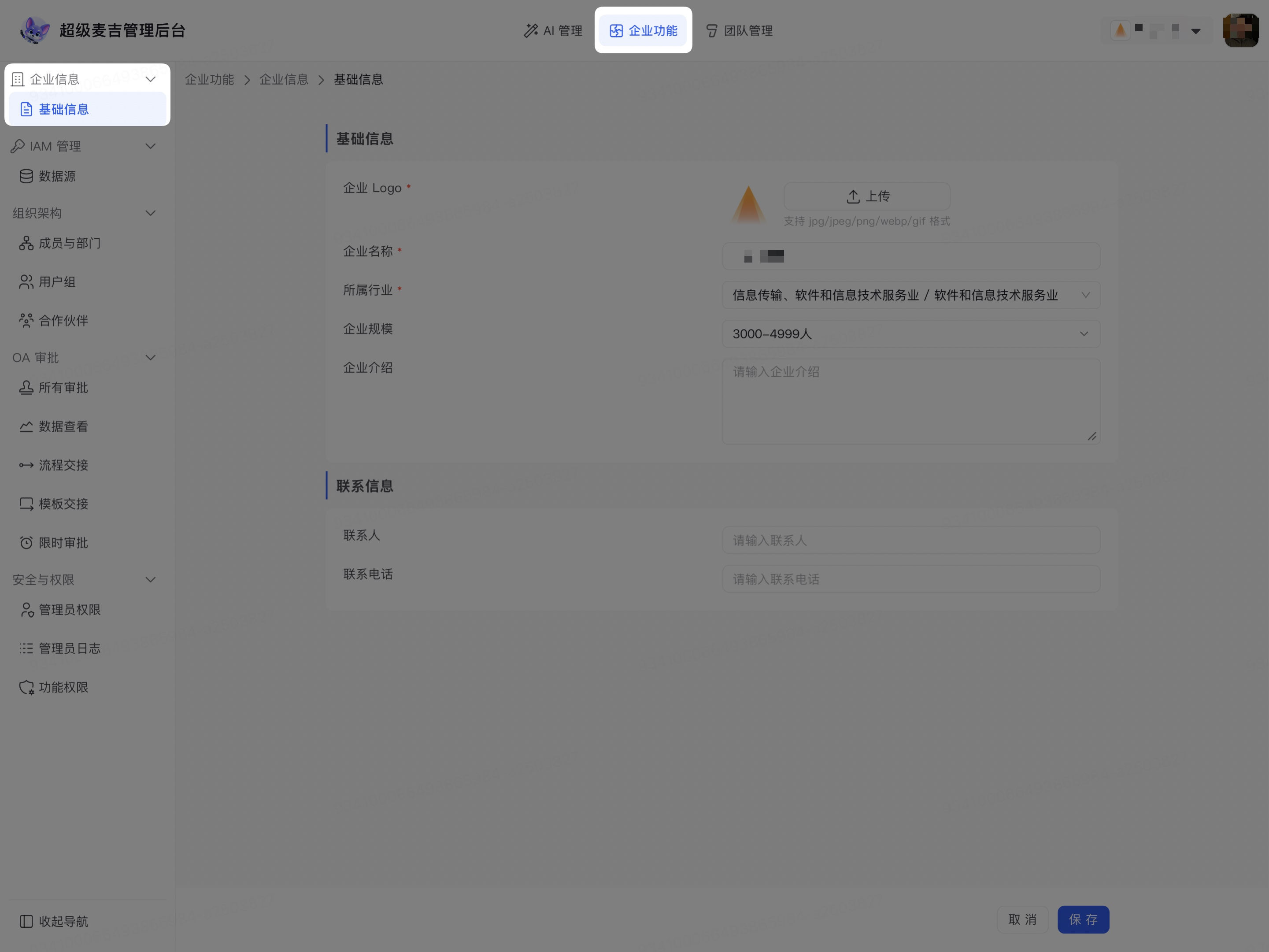
Task: Click the 企业名称 input field
Action: click(x=911, y=256)
